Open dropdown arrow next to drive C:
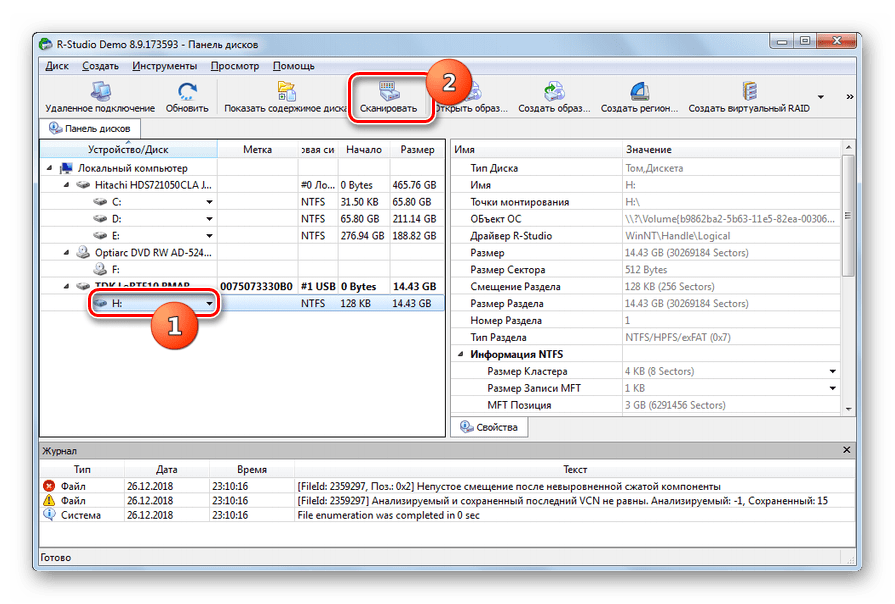This screenshot has width=895, height=604. (210, 202)
